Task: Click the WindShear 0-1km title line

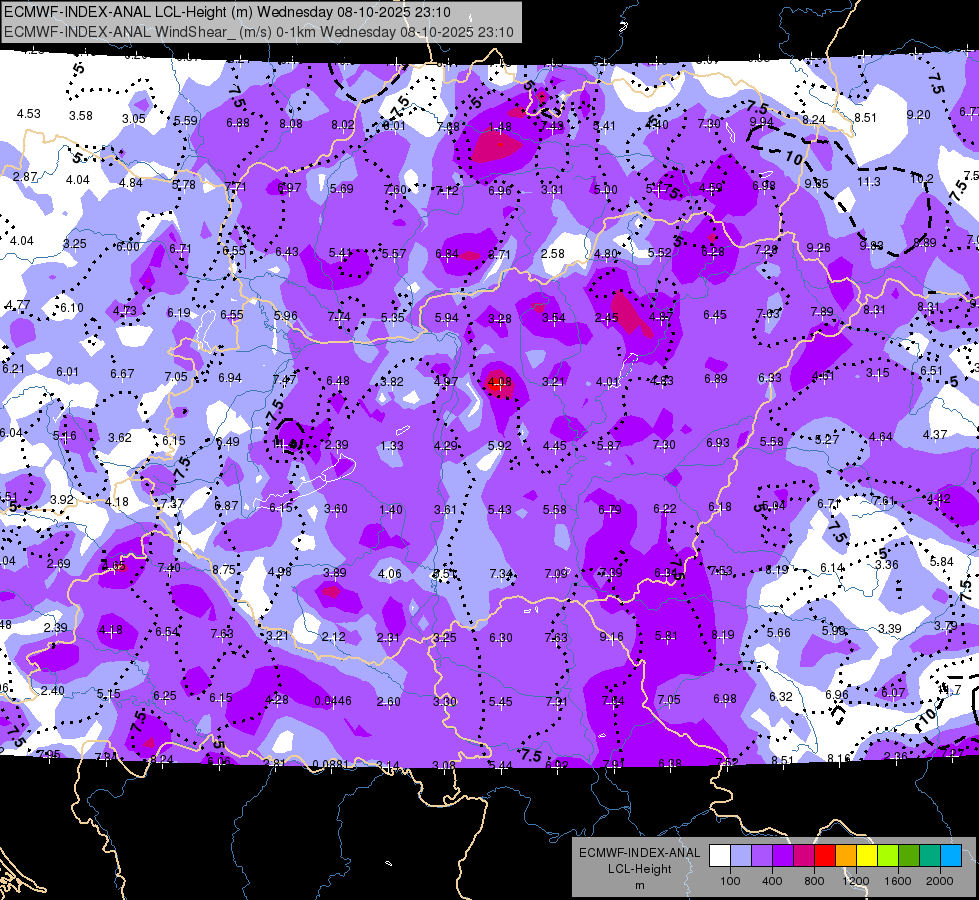Action: point(259,32)
